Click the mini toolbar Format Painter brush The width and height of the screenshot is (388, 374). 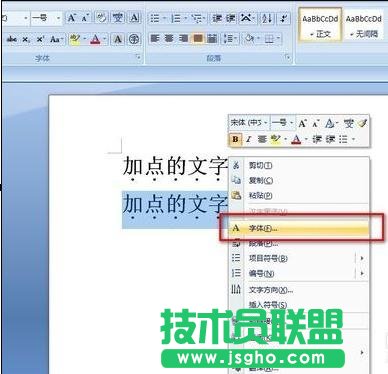362,123
